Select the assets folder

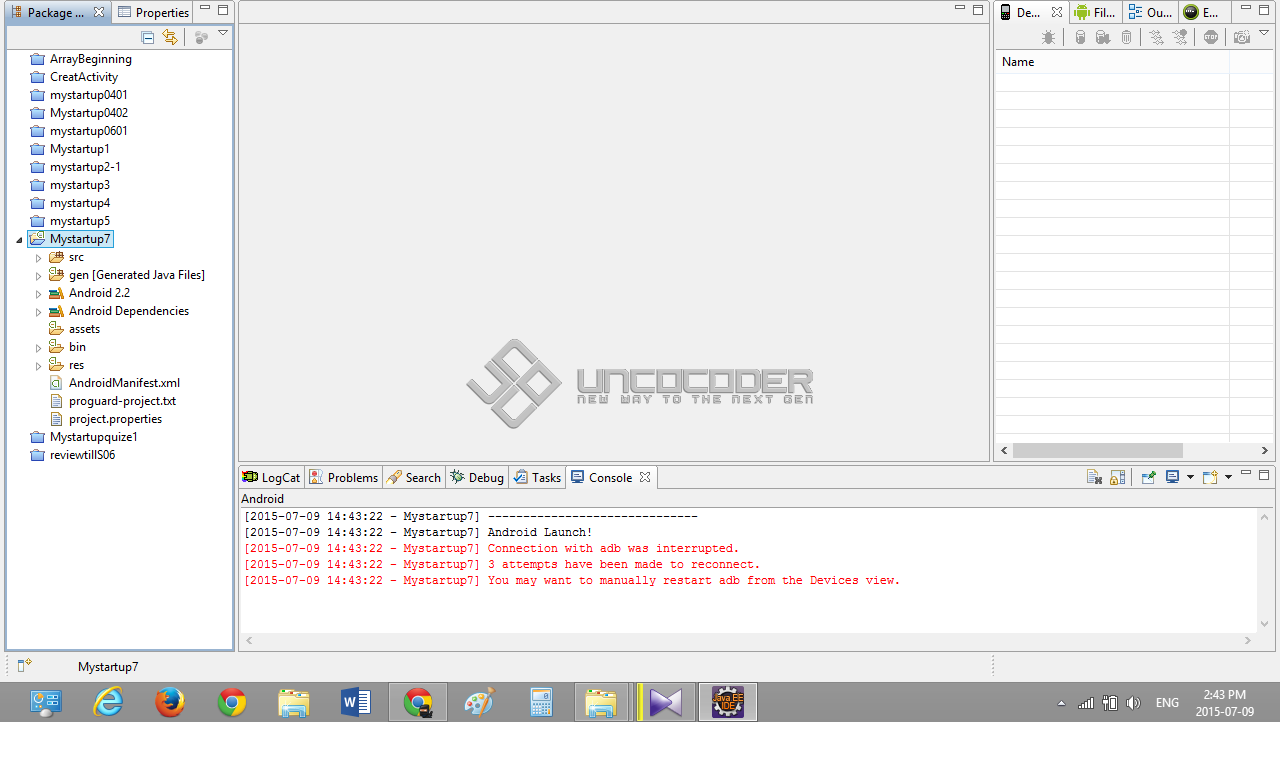[84, 329]
